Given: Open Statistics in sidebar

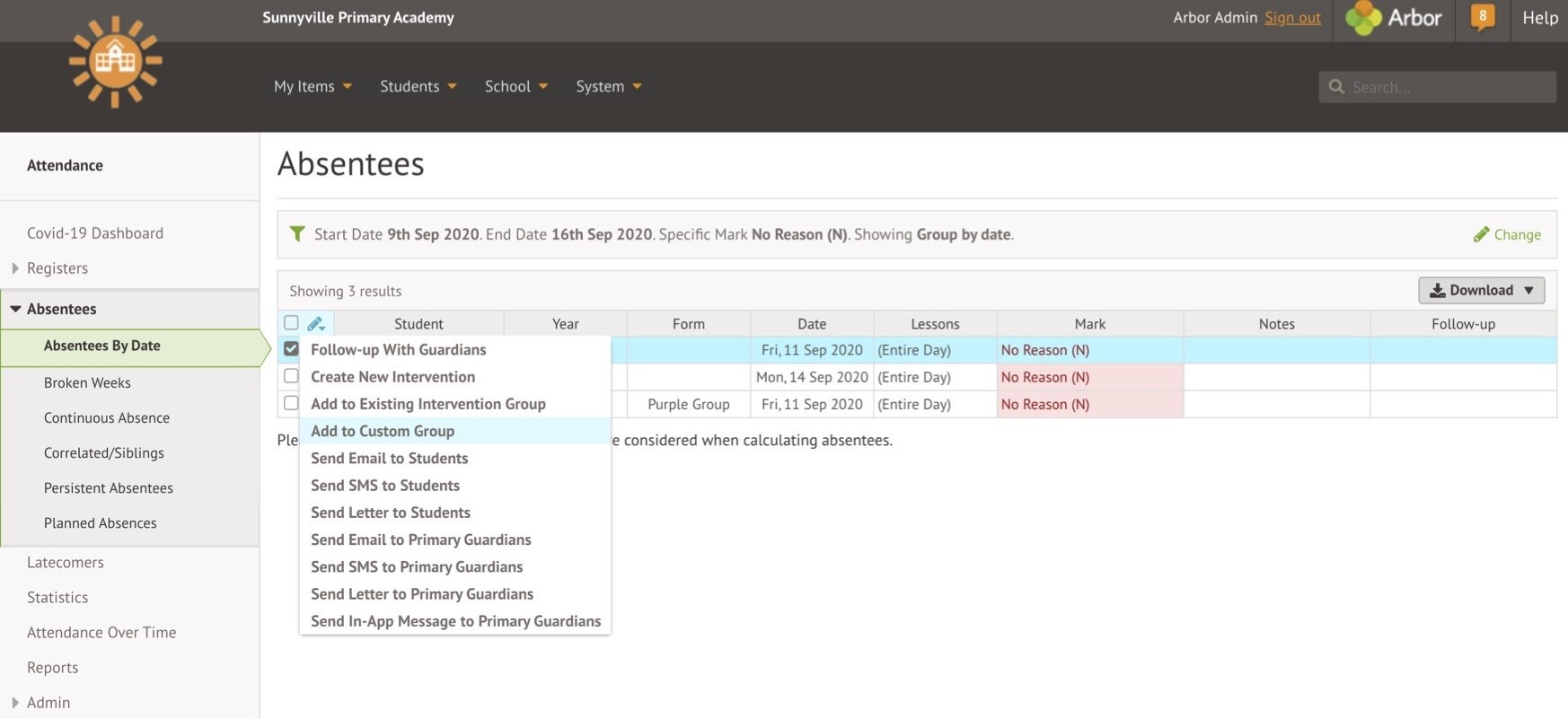Looking at the screenshot, I should 57,597.
